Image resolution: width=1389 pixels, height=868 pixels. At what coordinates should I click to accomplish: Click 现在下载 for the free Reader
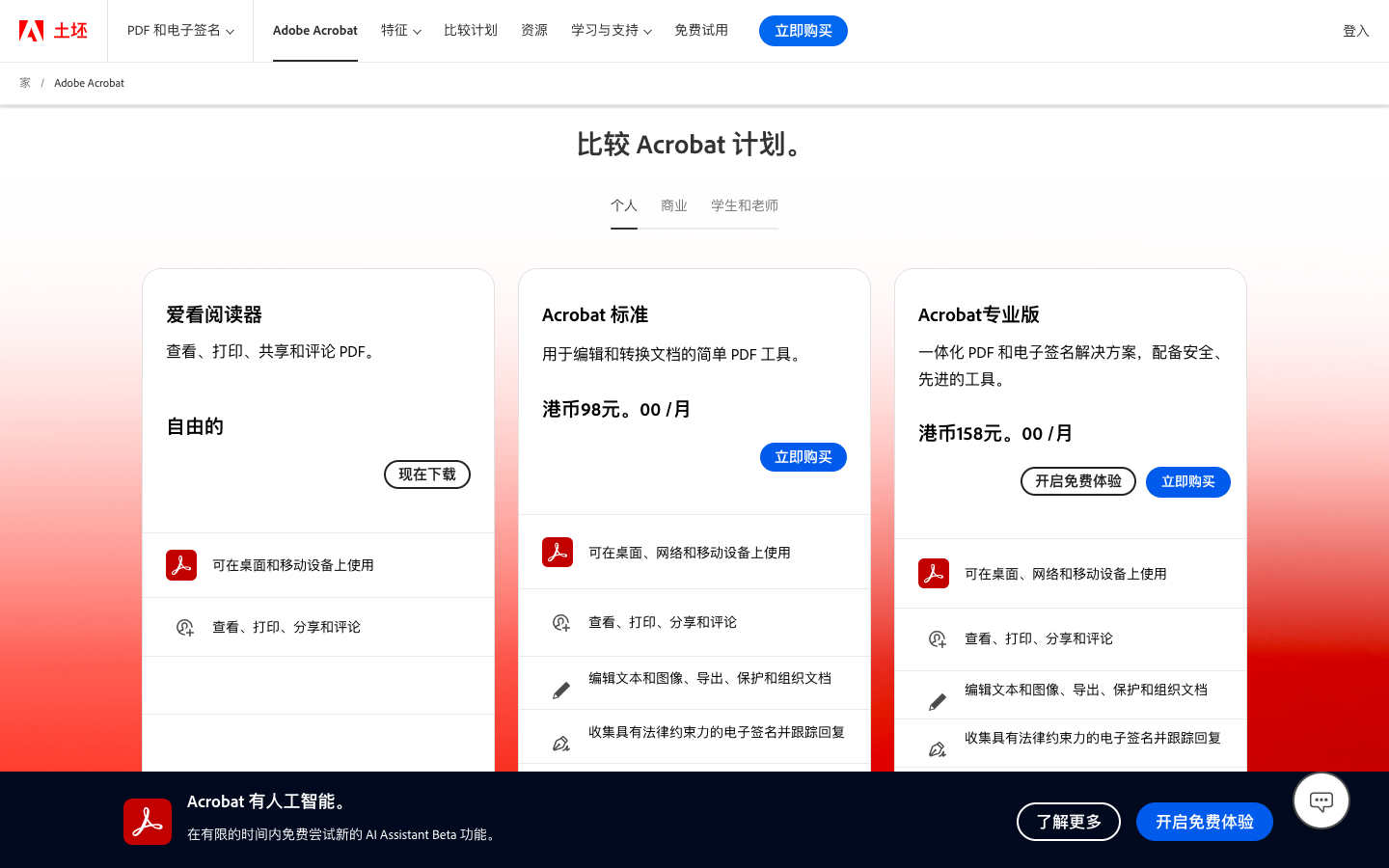tap(426, 474)
